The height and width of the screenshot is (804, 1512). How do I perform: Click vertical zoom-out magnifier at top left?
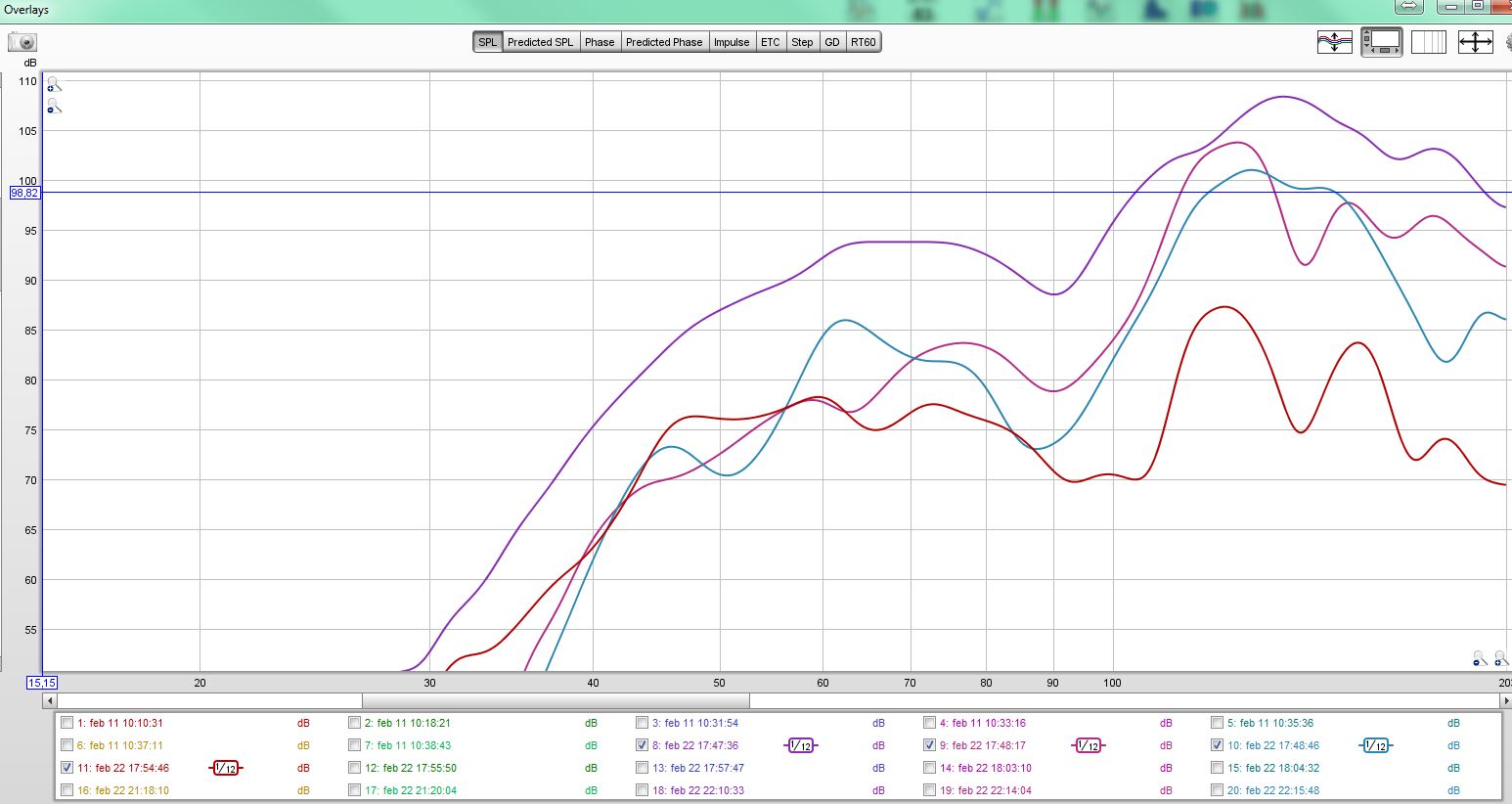[x=54, y=106]
